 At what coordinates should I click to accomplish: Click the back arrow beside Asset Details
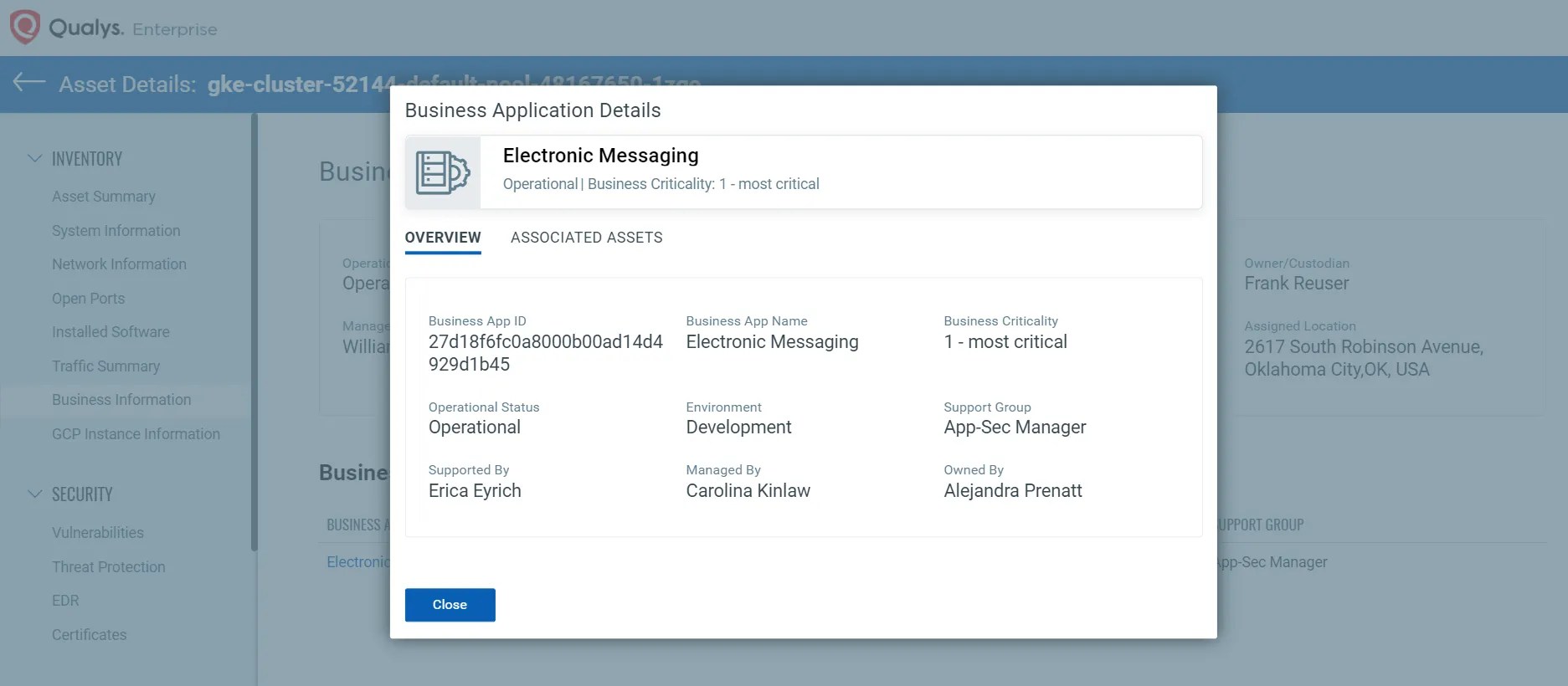[29, 82]
